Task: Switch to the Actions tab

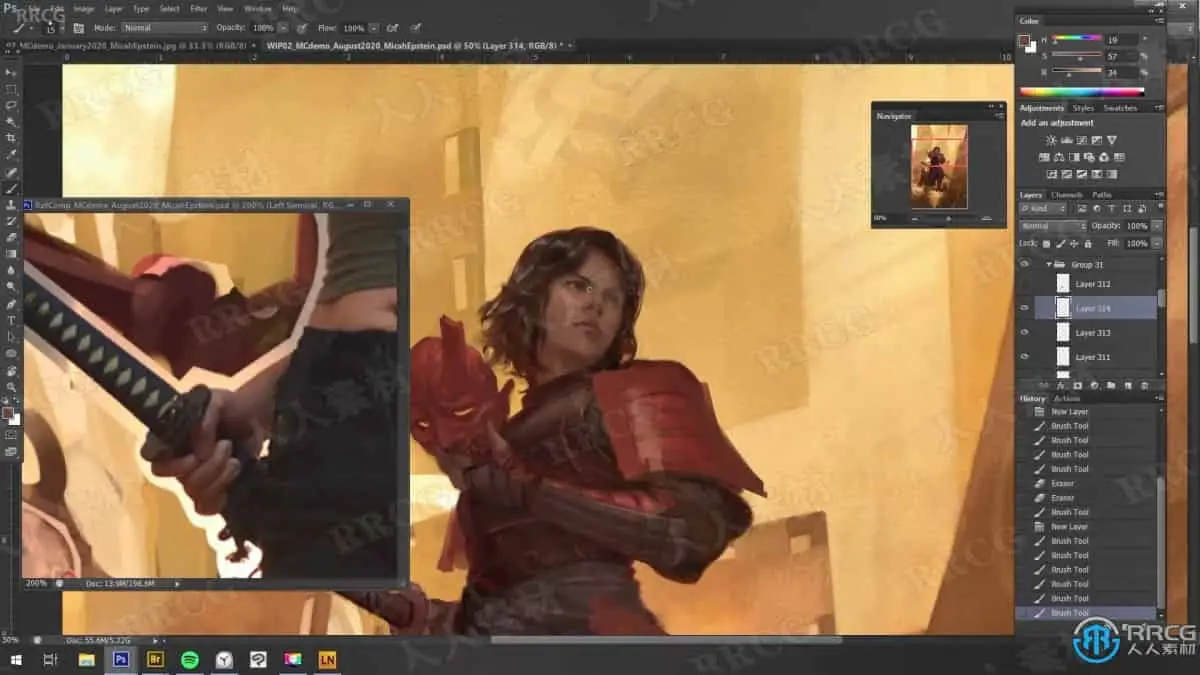Action: click(x=1066, y=398)
